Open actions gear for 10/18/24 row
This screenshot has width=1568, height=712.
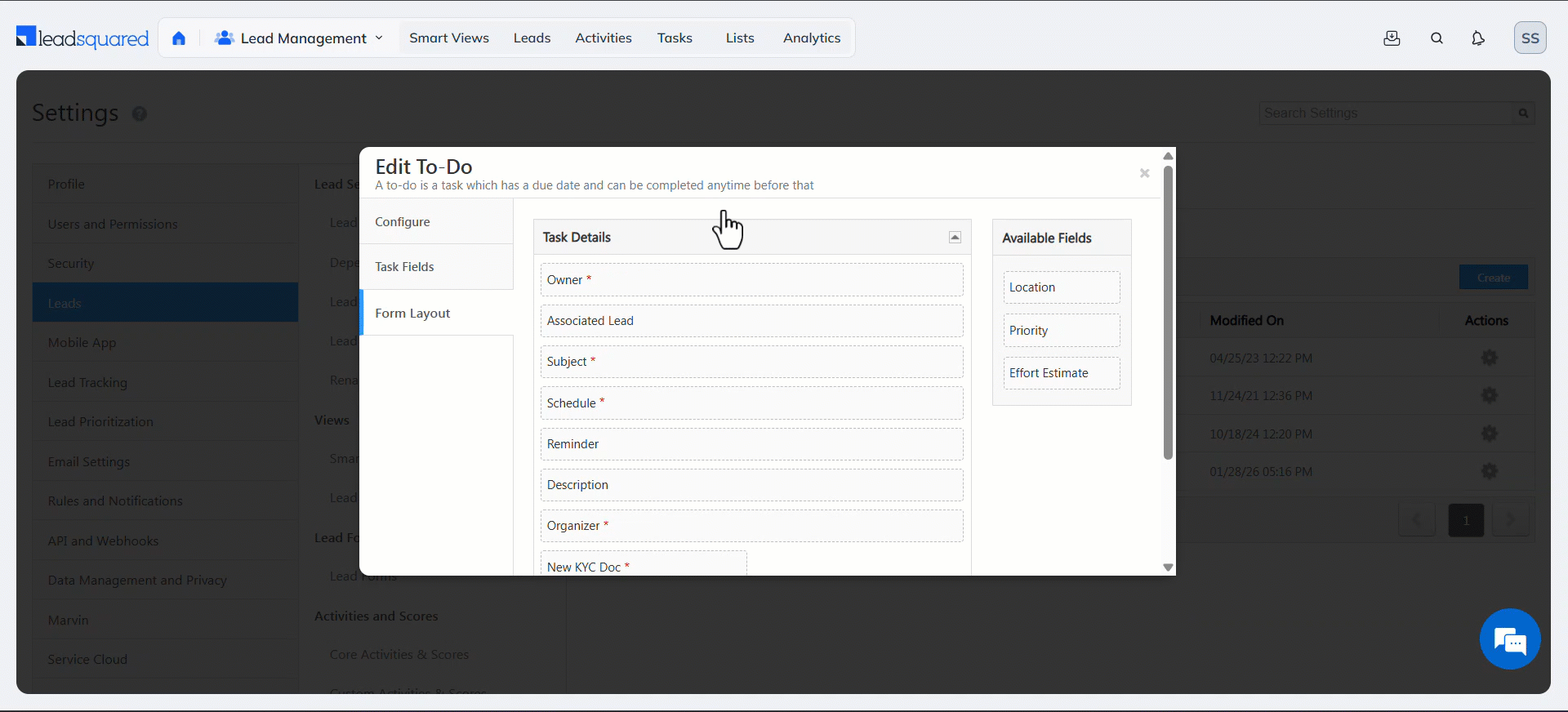tap(1490, 434)
